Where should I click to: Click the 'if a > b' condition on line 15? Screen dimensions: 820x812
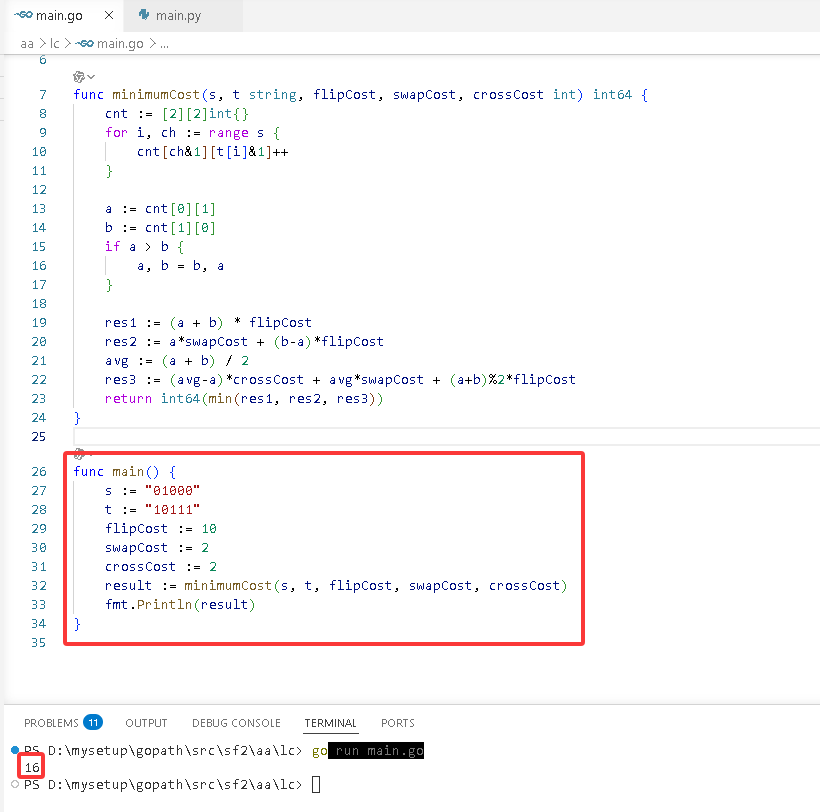[x=144, y=246]
